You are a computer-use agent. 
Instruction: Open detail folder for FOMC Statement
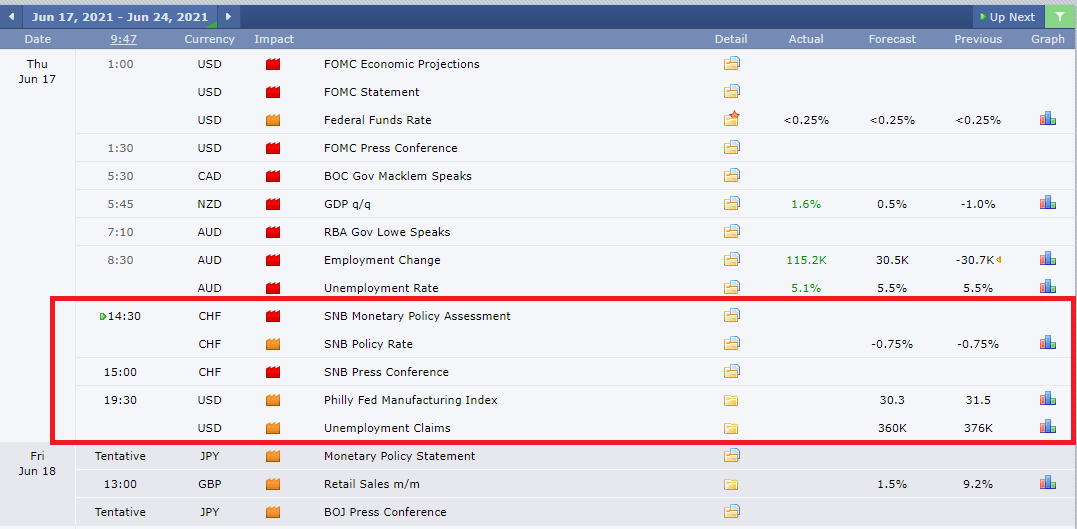732,91
